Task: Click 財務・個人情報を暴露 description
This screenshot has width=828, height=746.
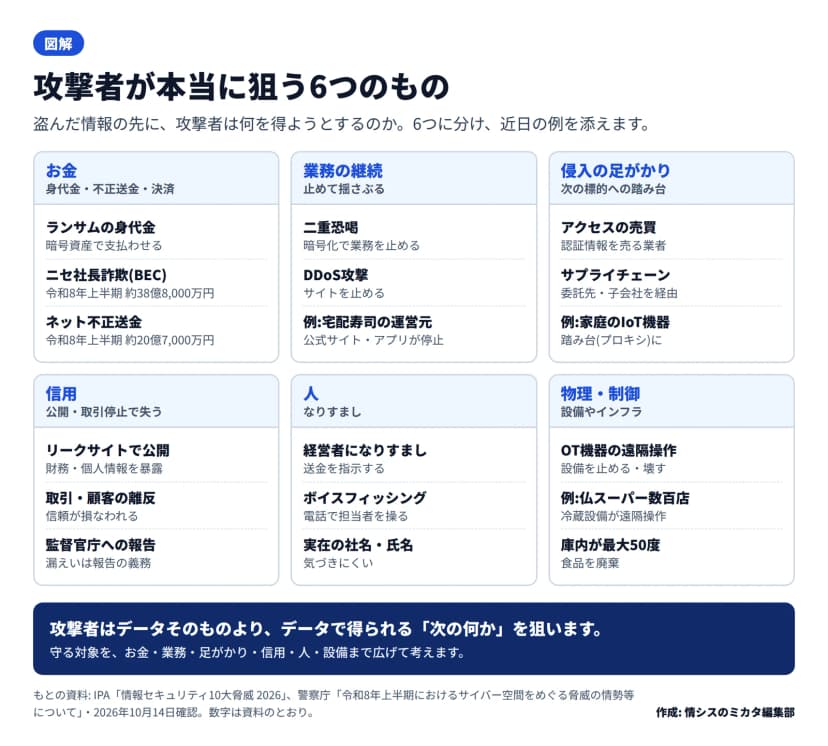Action: pyautogui.click(x=104, y=468)
